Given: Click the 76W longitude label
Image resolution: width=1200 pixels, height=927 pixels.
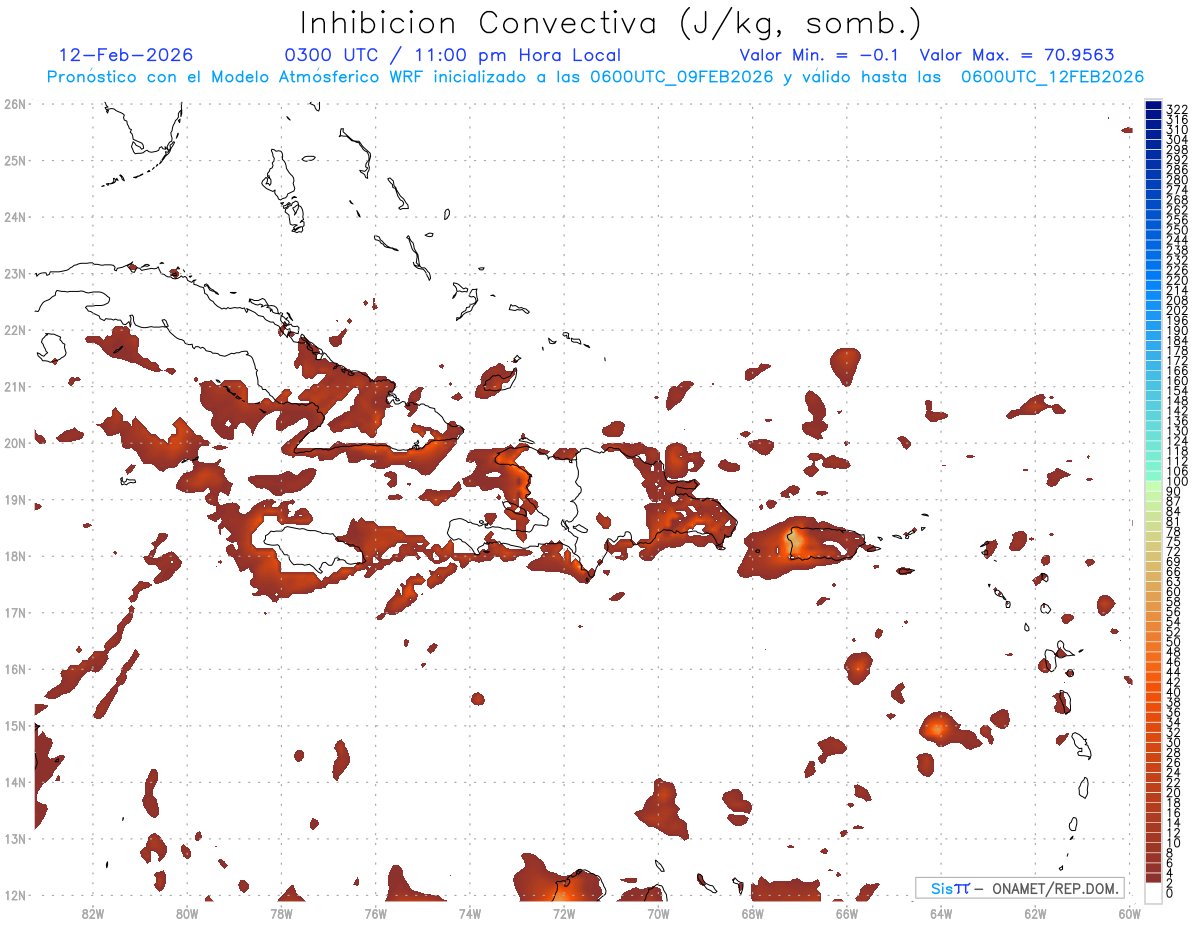Looking at the screenshot, I should point(375,913).
